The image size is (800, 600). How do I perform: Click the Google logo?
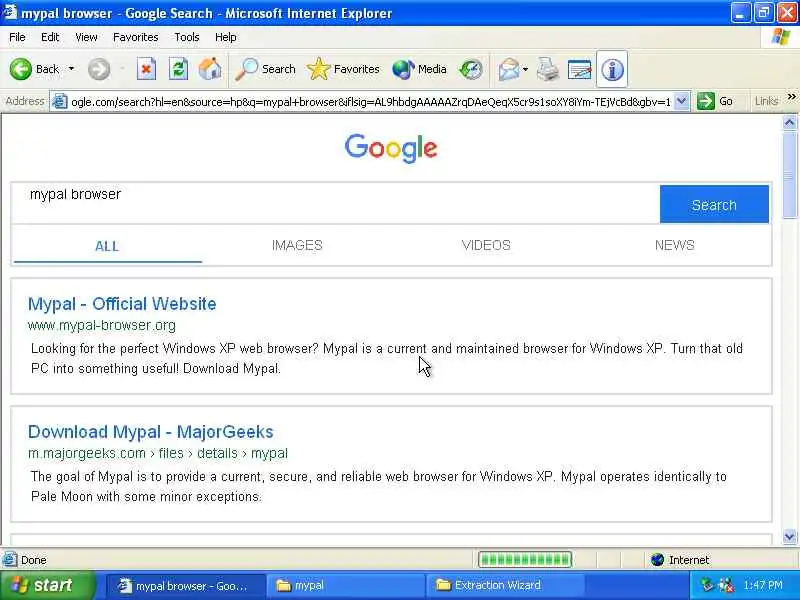coord(391,148)
